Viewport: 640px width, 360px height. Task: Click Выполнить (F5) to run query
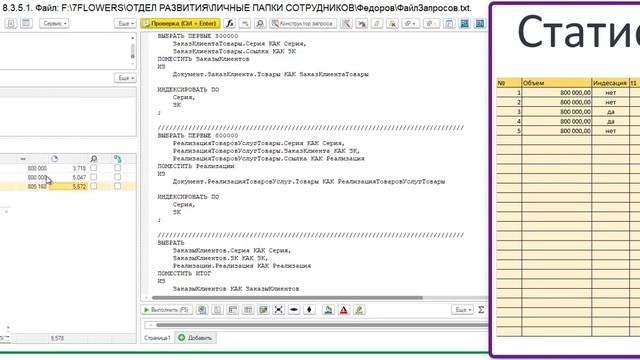tap(167, 310)
